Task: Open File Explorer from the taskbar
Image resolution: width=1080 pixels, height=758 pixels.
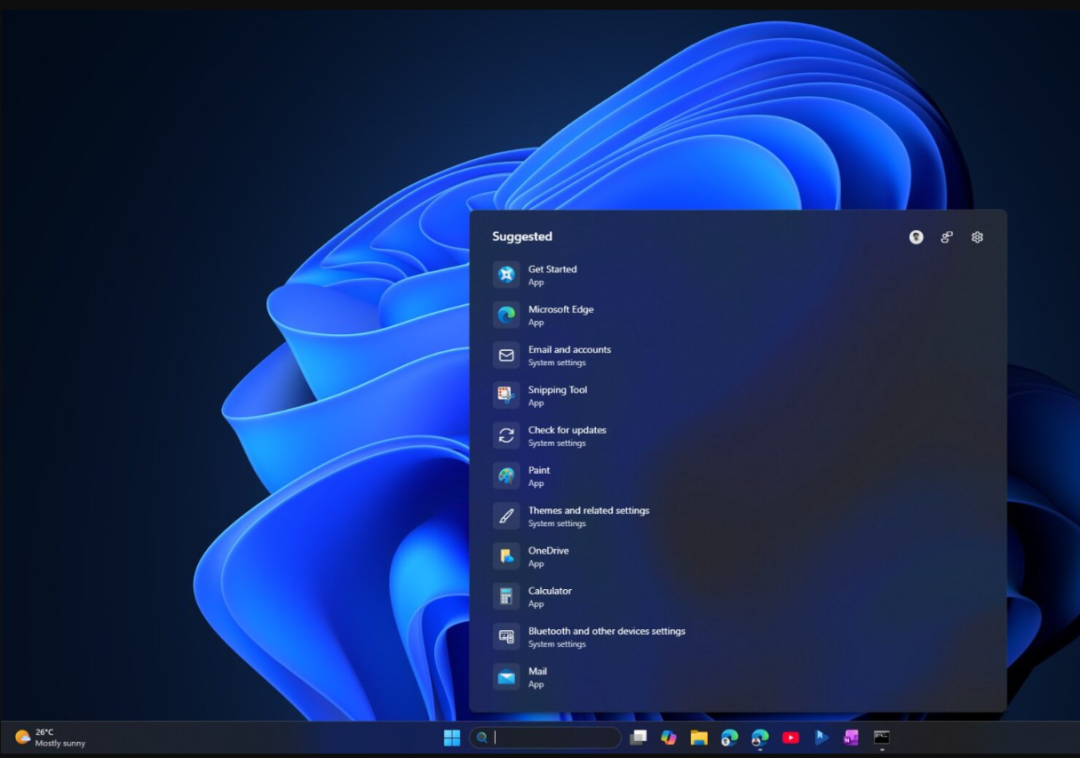Action: [699, 737]
